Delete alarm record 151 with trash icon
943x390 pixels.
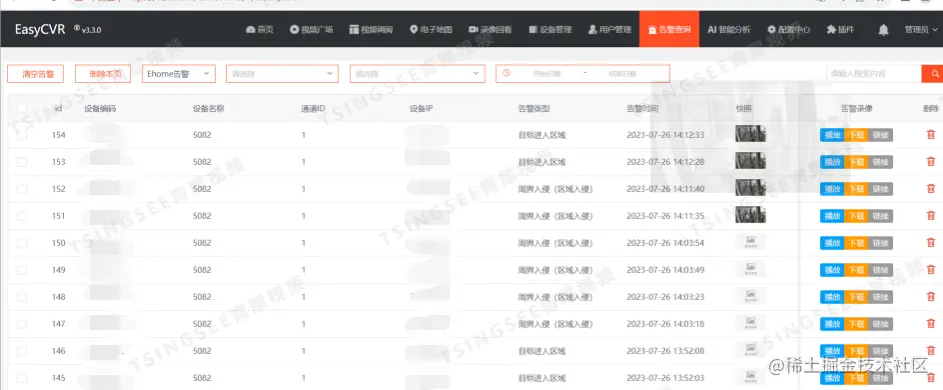(x=930, y=216)
